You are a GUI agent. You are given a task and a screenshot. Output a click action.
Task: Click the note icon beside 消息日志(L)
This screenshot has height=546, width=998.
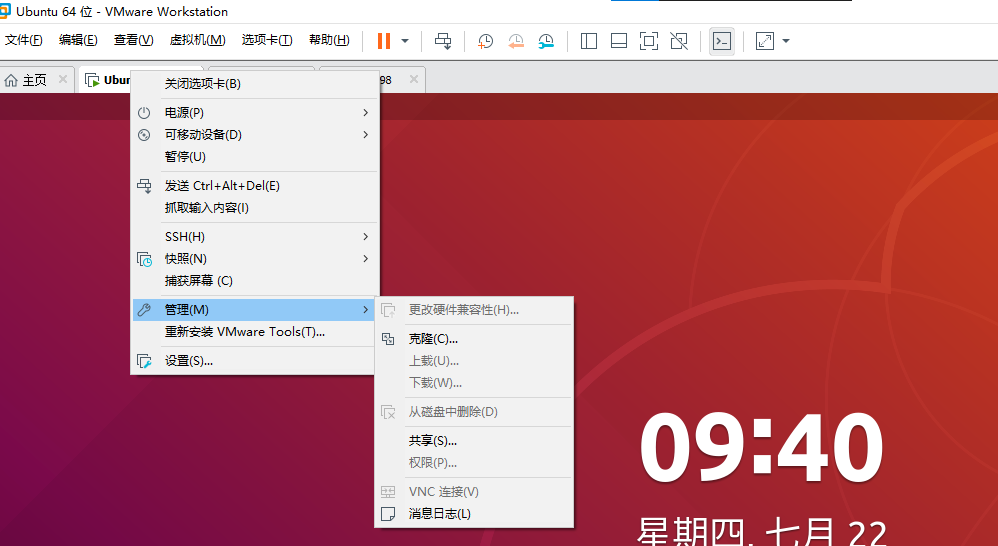[x=388, y=514]
